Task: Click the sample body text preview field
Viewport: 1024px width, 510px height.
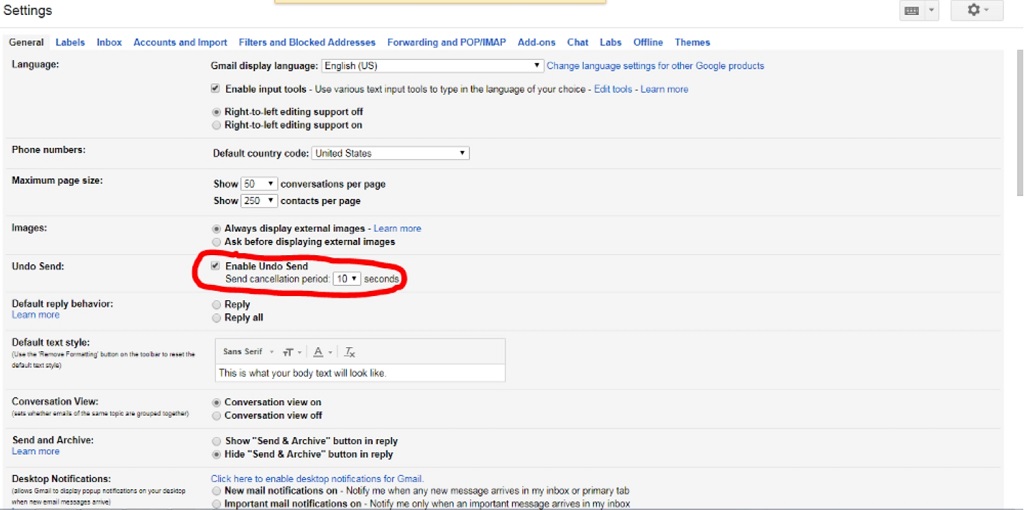Action: tap(360, 374)
